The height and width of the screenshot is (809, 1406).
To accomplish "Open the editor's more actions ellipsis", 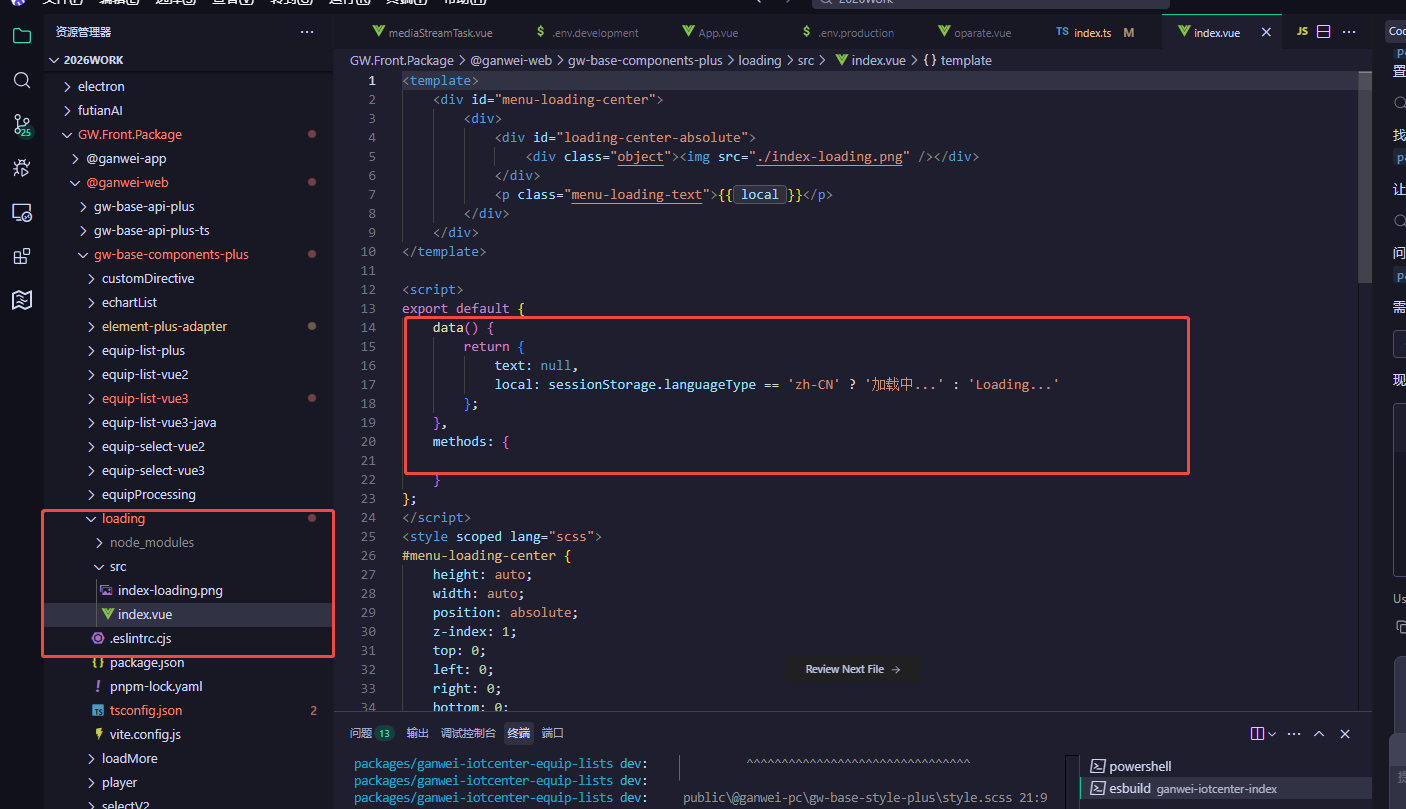I will tap(1351, 32).
